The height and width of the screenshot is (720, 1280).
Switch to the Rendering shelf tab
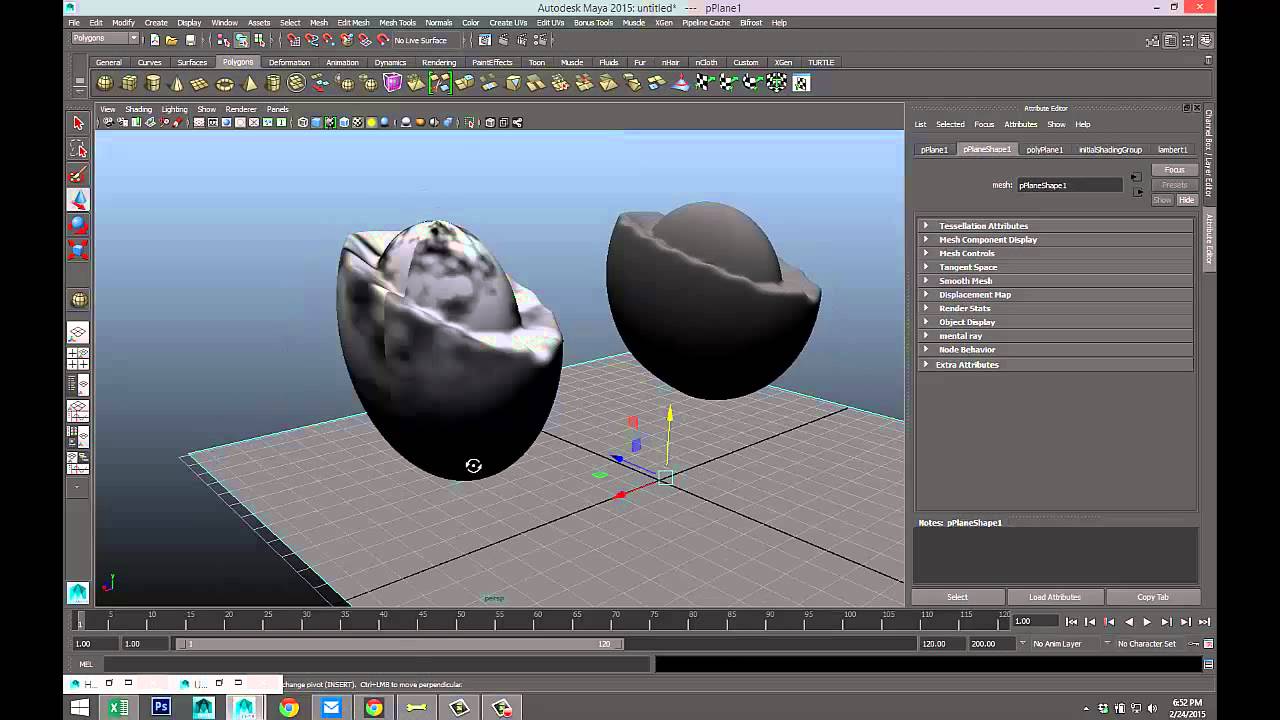(x=439, y=62)
